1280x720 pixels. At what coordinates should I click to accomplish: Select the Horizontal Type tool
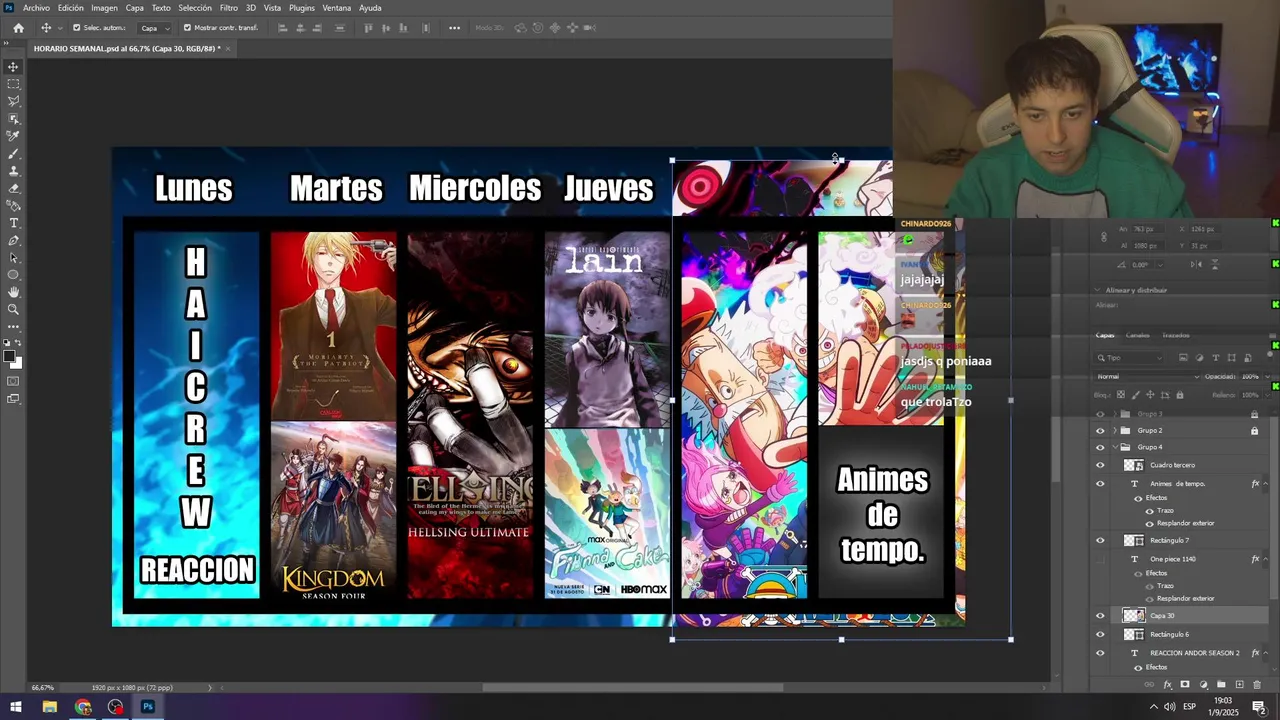pos(13,223)
